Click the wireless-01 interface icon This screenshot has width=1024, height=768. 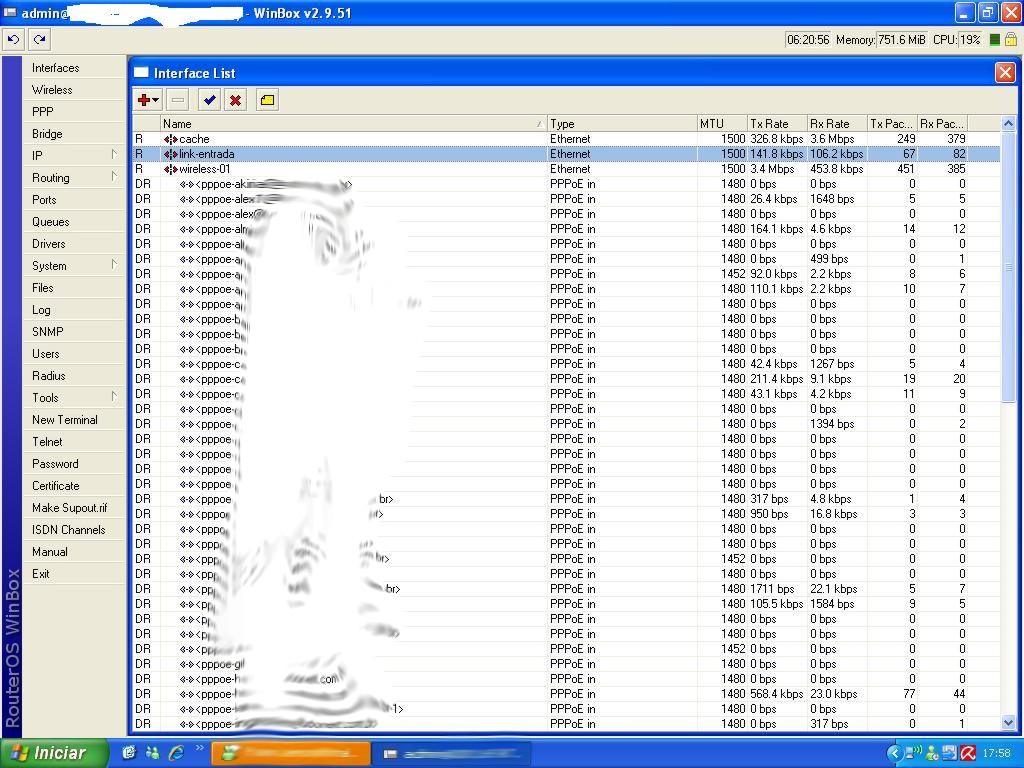(x=170, y=169)
